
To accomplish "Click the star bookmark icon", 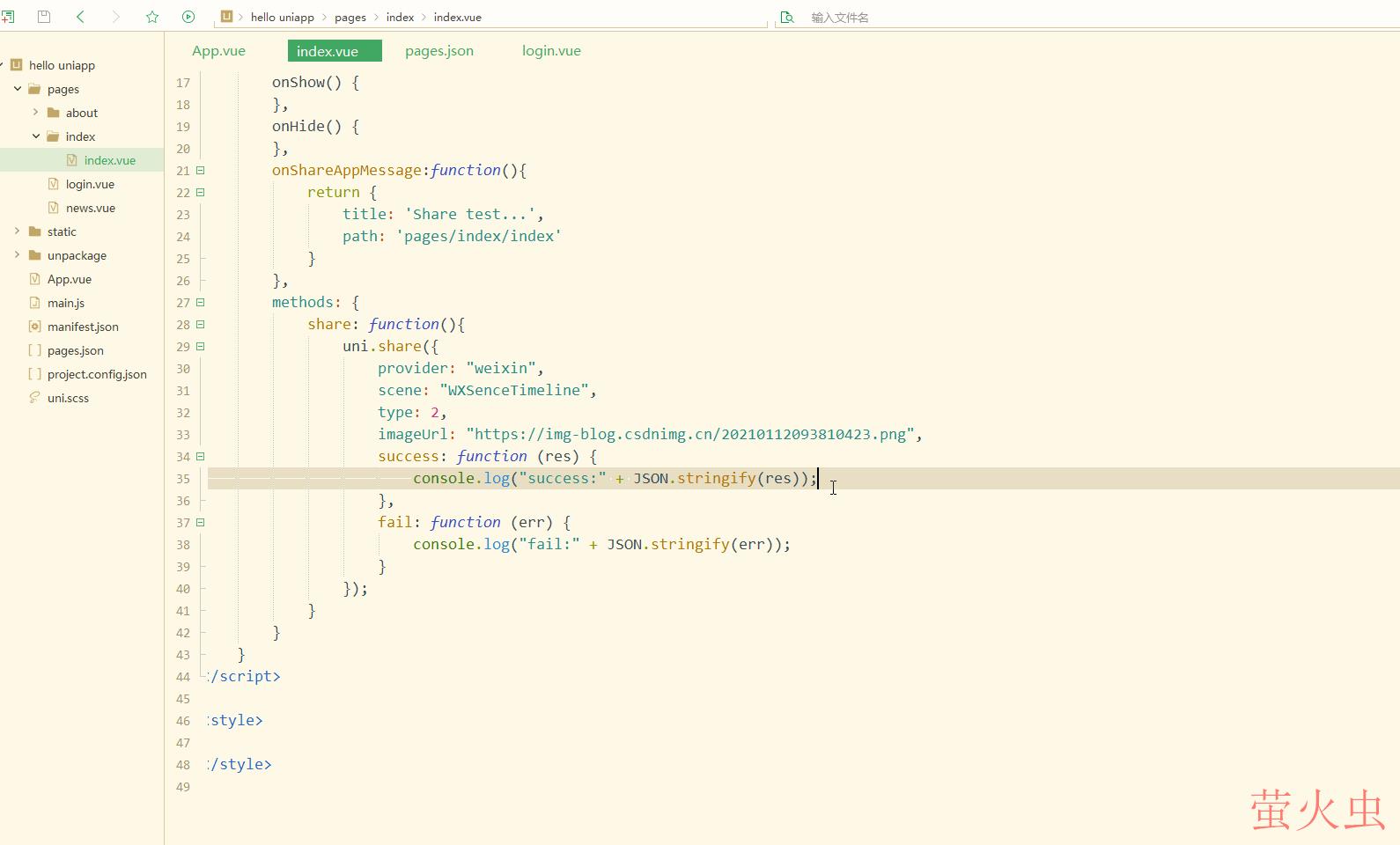I will pyautogui.click(x=152, y=17).
